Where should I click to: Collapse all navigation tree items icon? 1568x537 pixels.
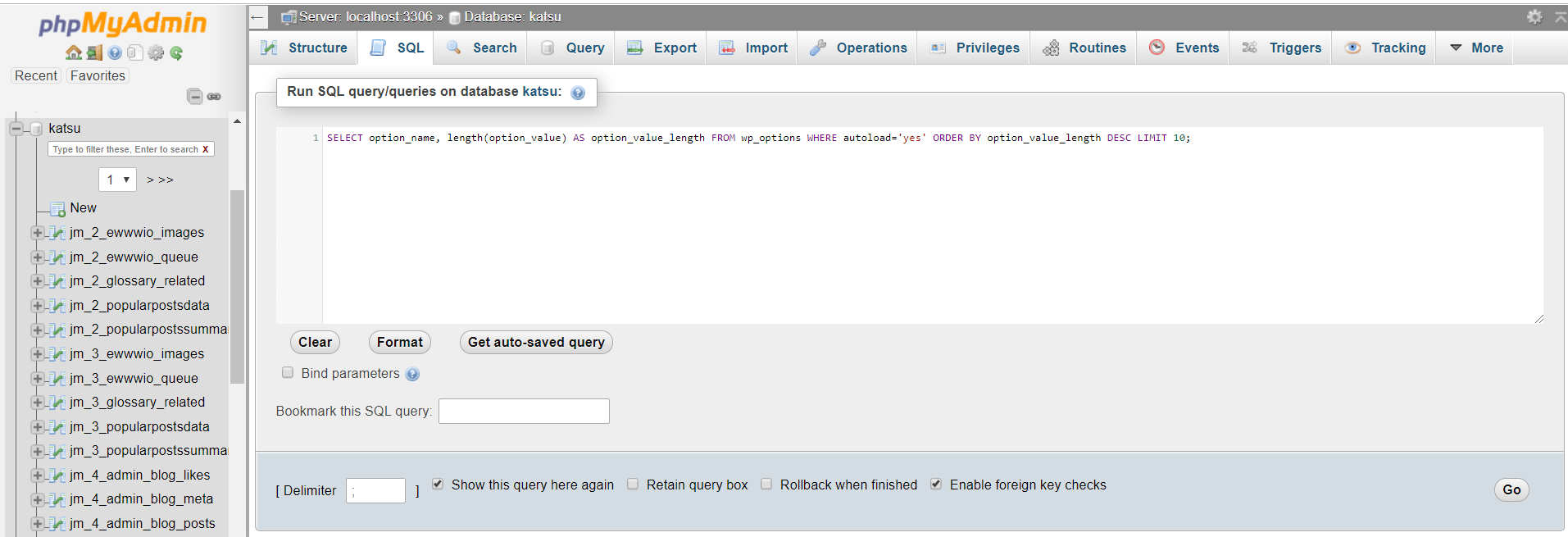click(x=194, y=97)
